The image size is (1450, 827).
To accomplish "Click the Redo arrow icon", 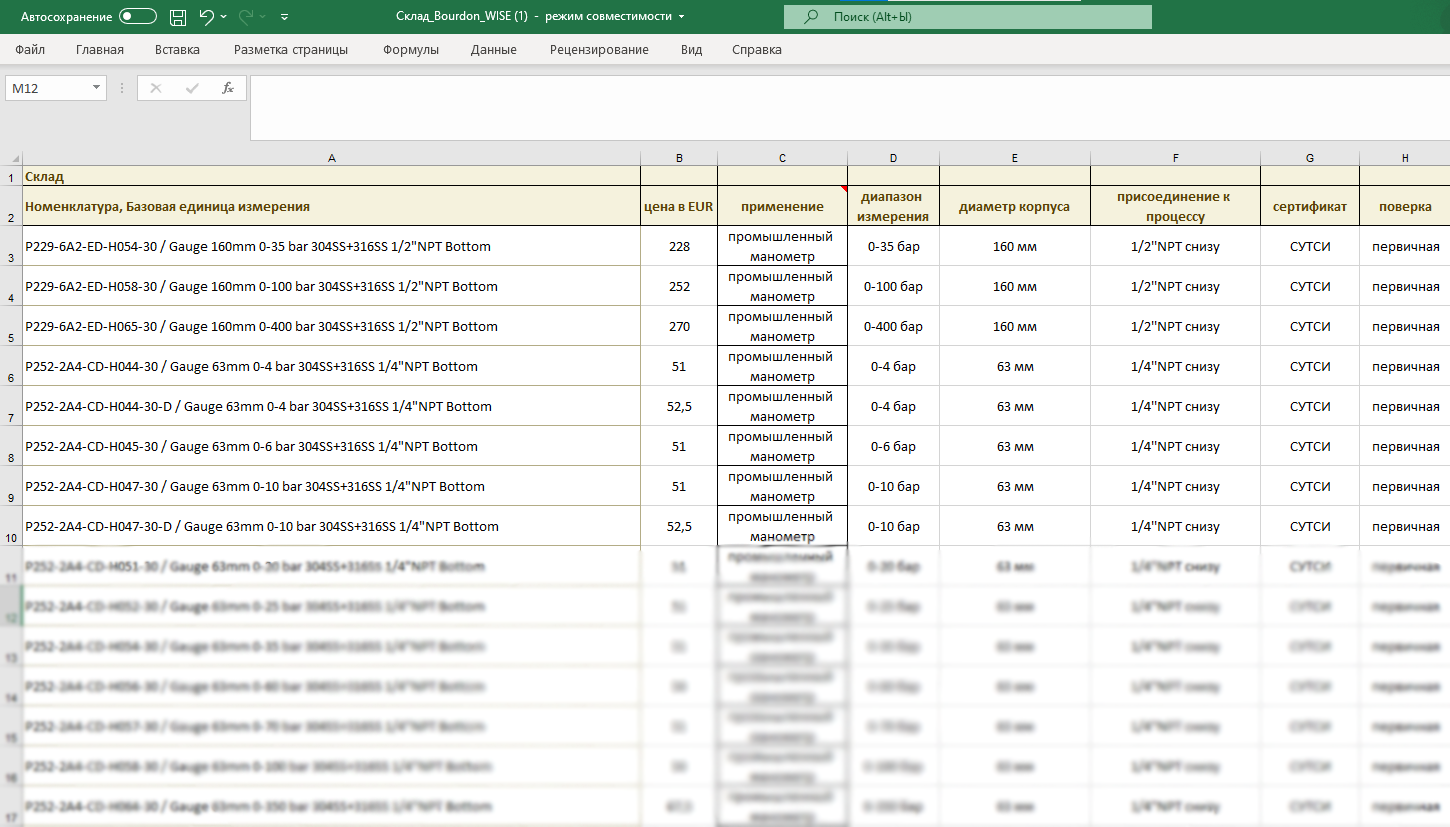I will click(x=245, y=17).
